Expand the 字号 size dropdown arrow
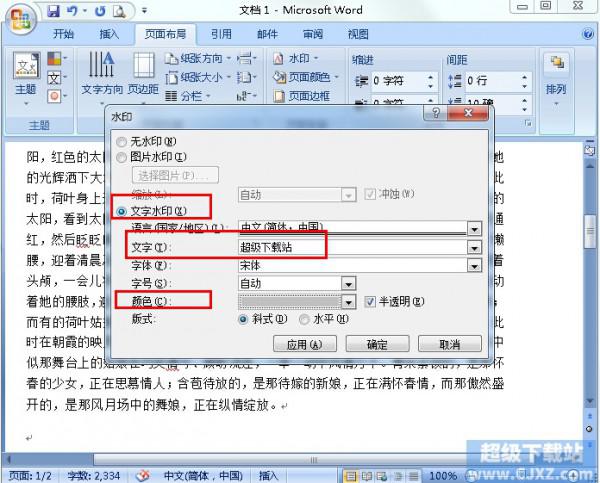The width and height of the screenshot is (600, 483). [349, 284]
